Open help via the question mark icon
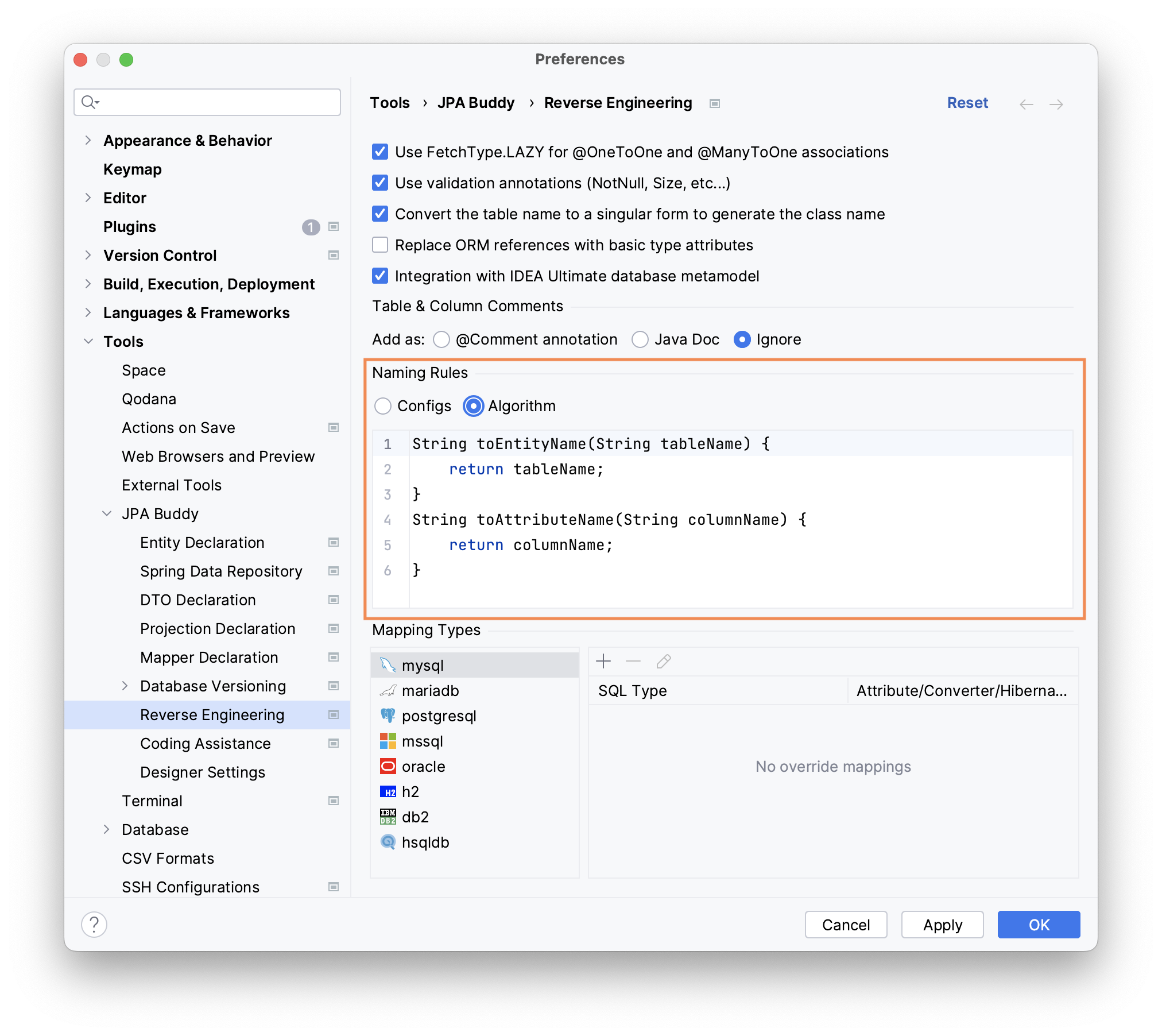Screen dimensions: 1162x1036 coord(94,925)
